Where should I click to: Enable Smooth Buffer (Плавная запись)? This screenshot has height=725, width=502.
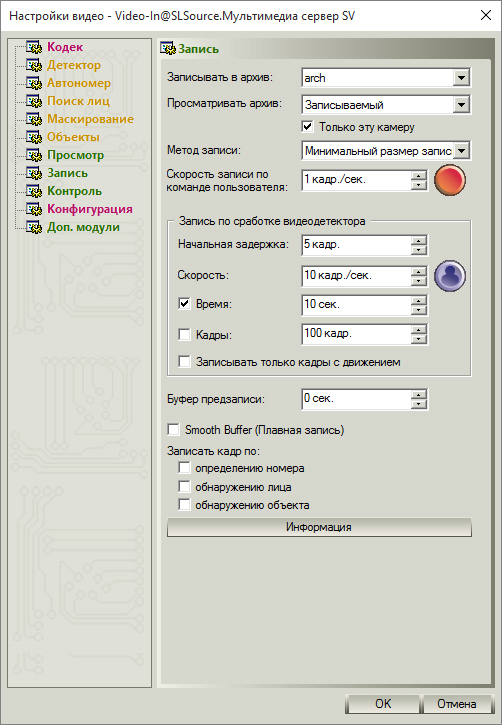click(x=173, y=430)
